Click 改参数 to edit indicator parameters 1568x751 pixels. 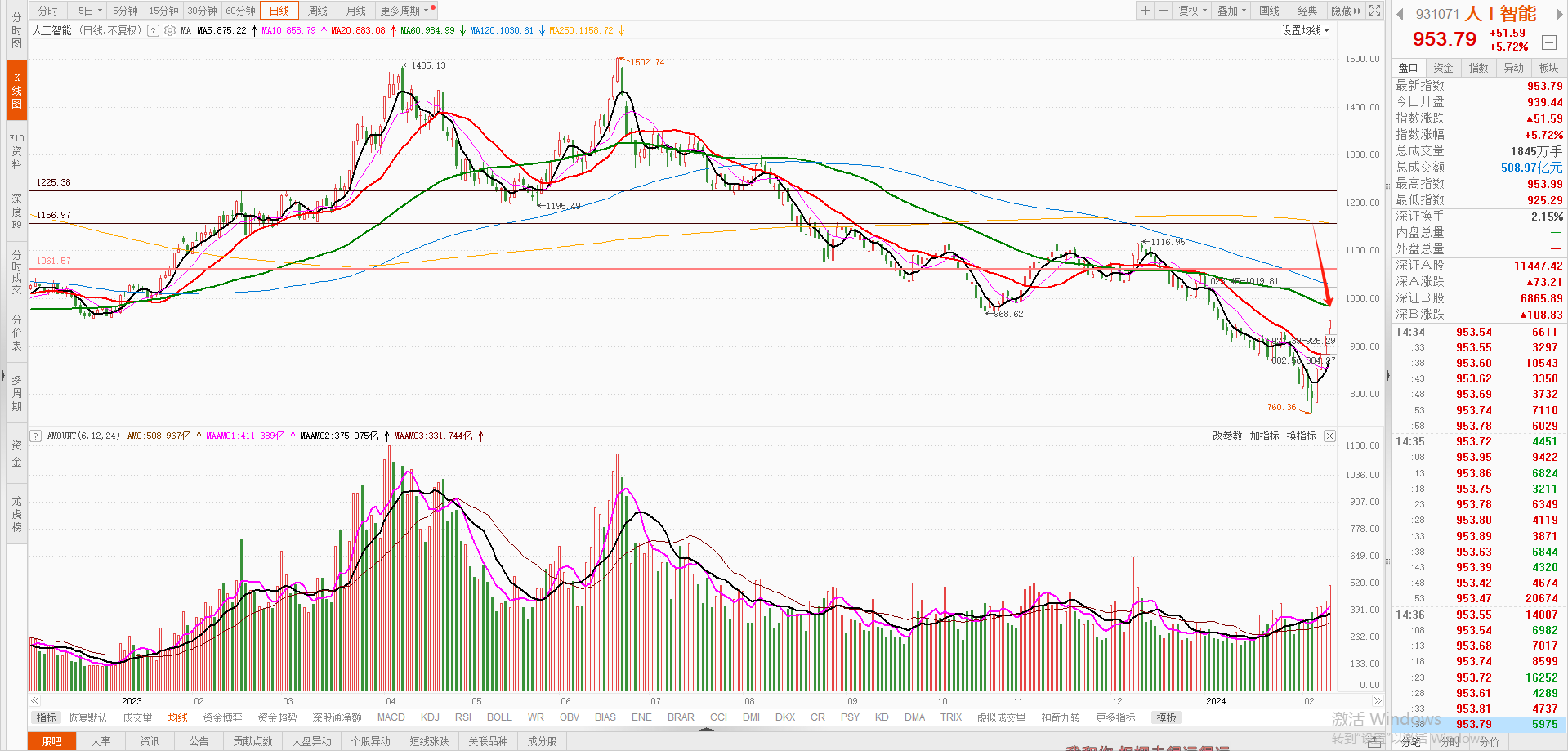[x=1226, y=436]
